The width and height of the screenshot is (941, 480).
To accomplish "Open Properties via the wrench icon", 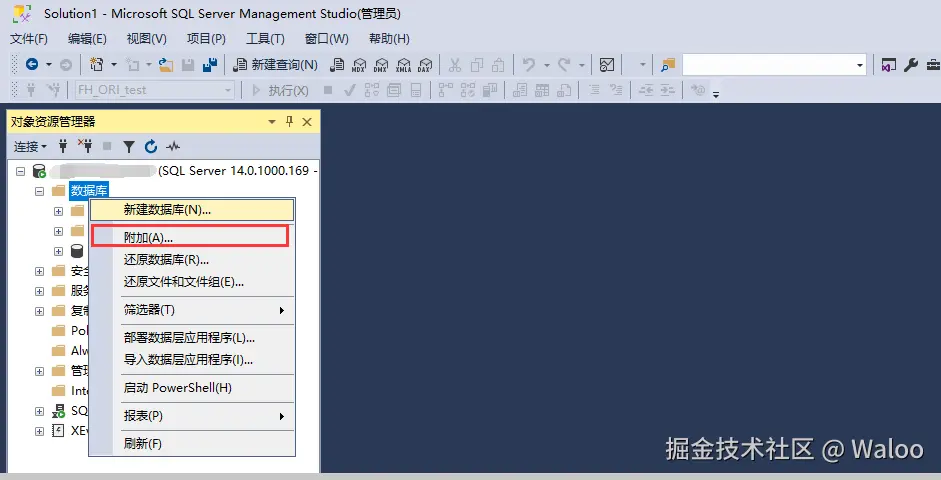I will coord(910,64).
